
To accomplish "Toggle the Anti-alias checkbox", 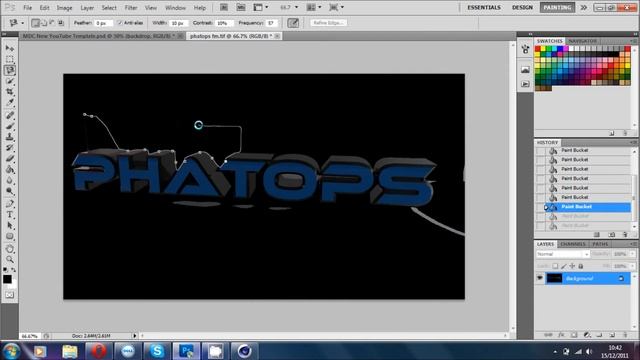I will pyautogui.click(x=120, y=23).
